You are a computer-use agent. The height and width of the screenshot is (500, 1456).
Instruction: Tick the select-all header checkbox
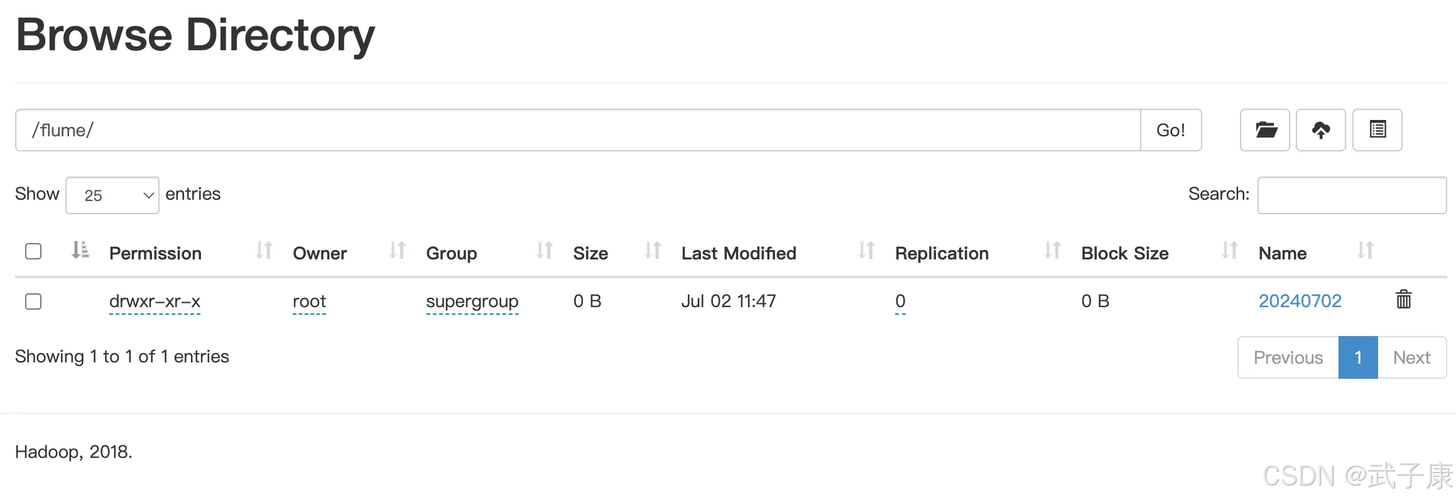click(x=33, y=252)
